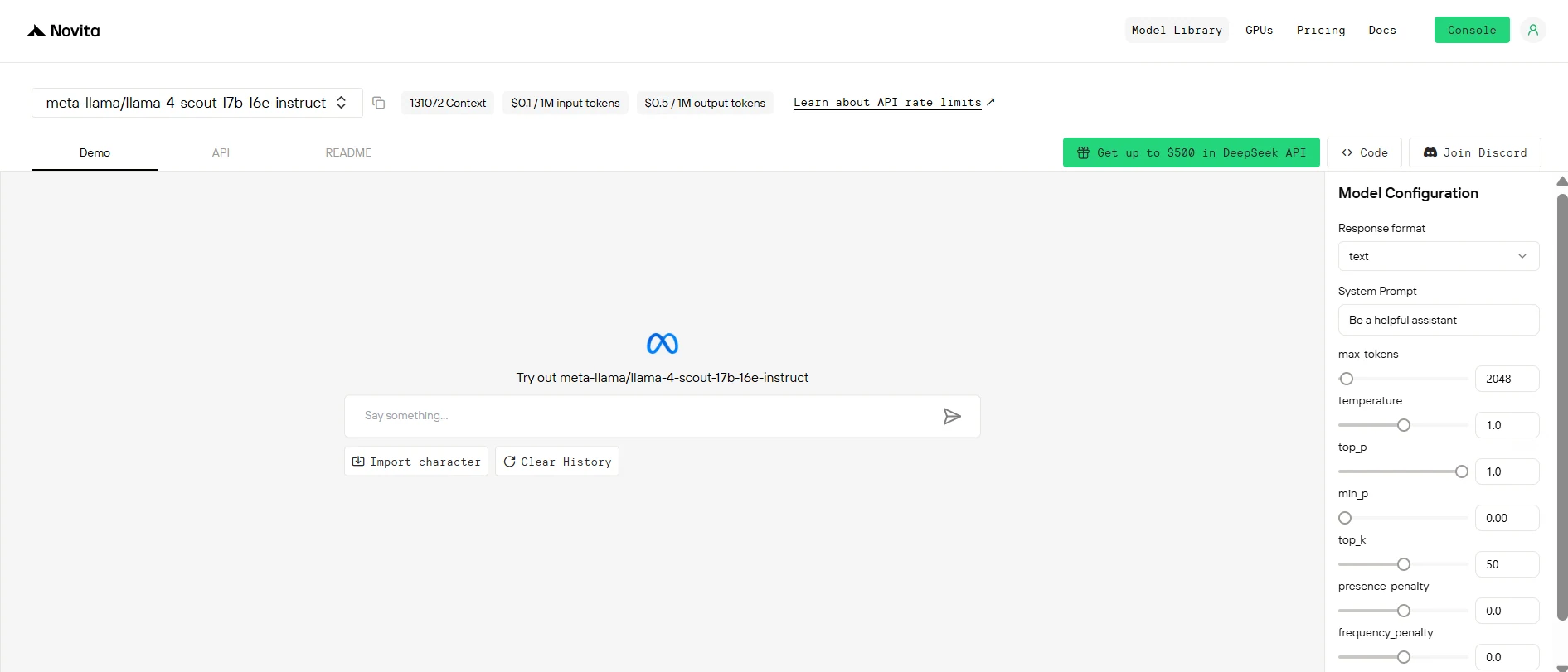Expand the Response format text dropdown

pos(1439,256)
